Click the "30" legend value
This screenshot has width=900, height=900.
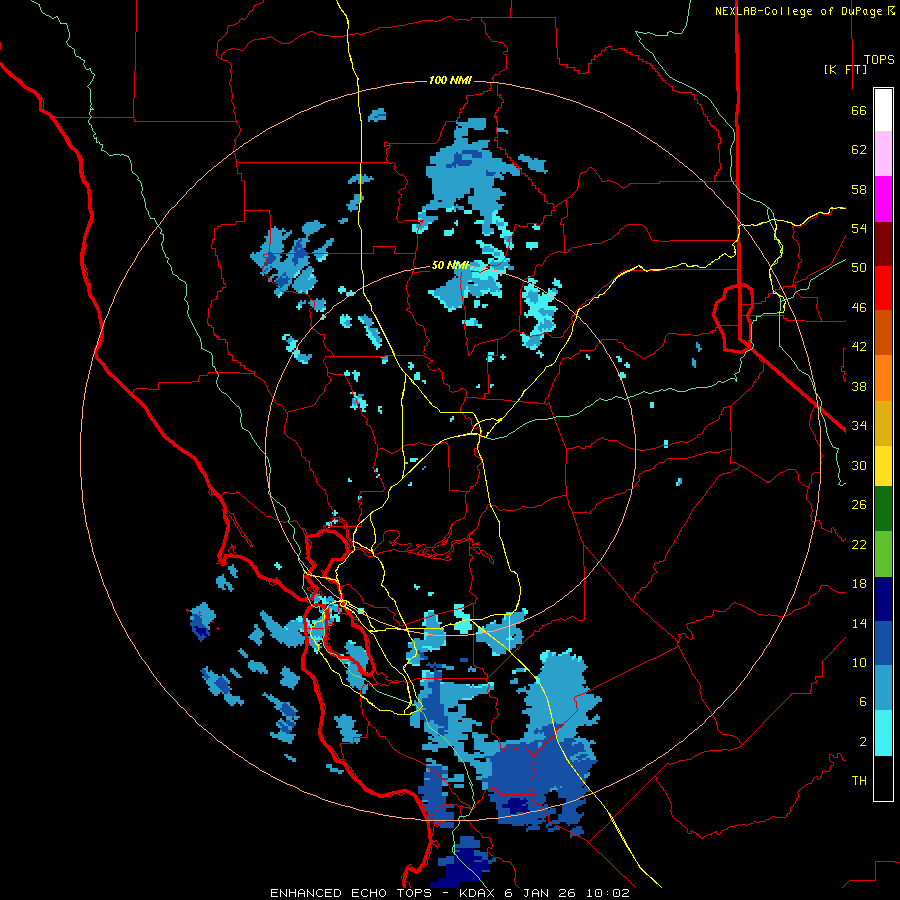point(859,465)
